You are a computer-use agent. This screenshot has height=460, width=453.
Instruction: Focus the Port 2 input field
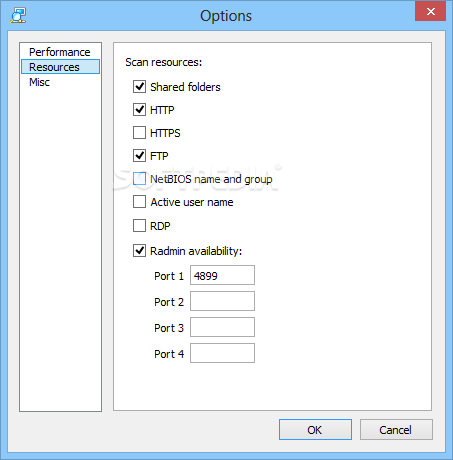point(222,301)
